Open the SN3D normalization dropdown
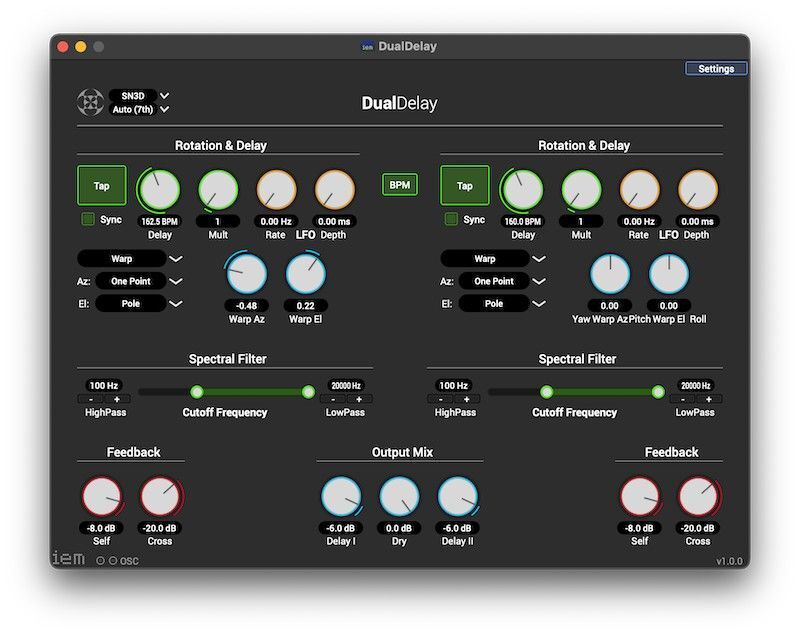Screen dimensions: 800x635 [139, 96]
